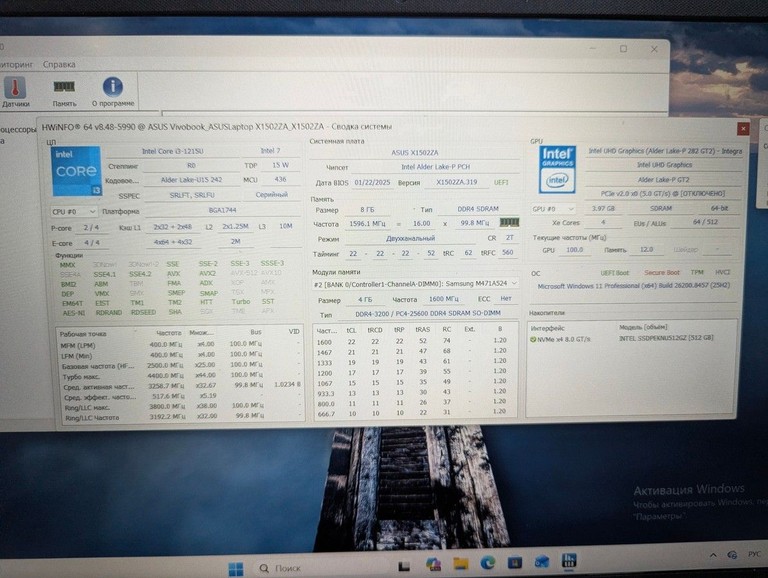Click the 3.97 GB GPU memory value

click(x=603, y=208)
